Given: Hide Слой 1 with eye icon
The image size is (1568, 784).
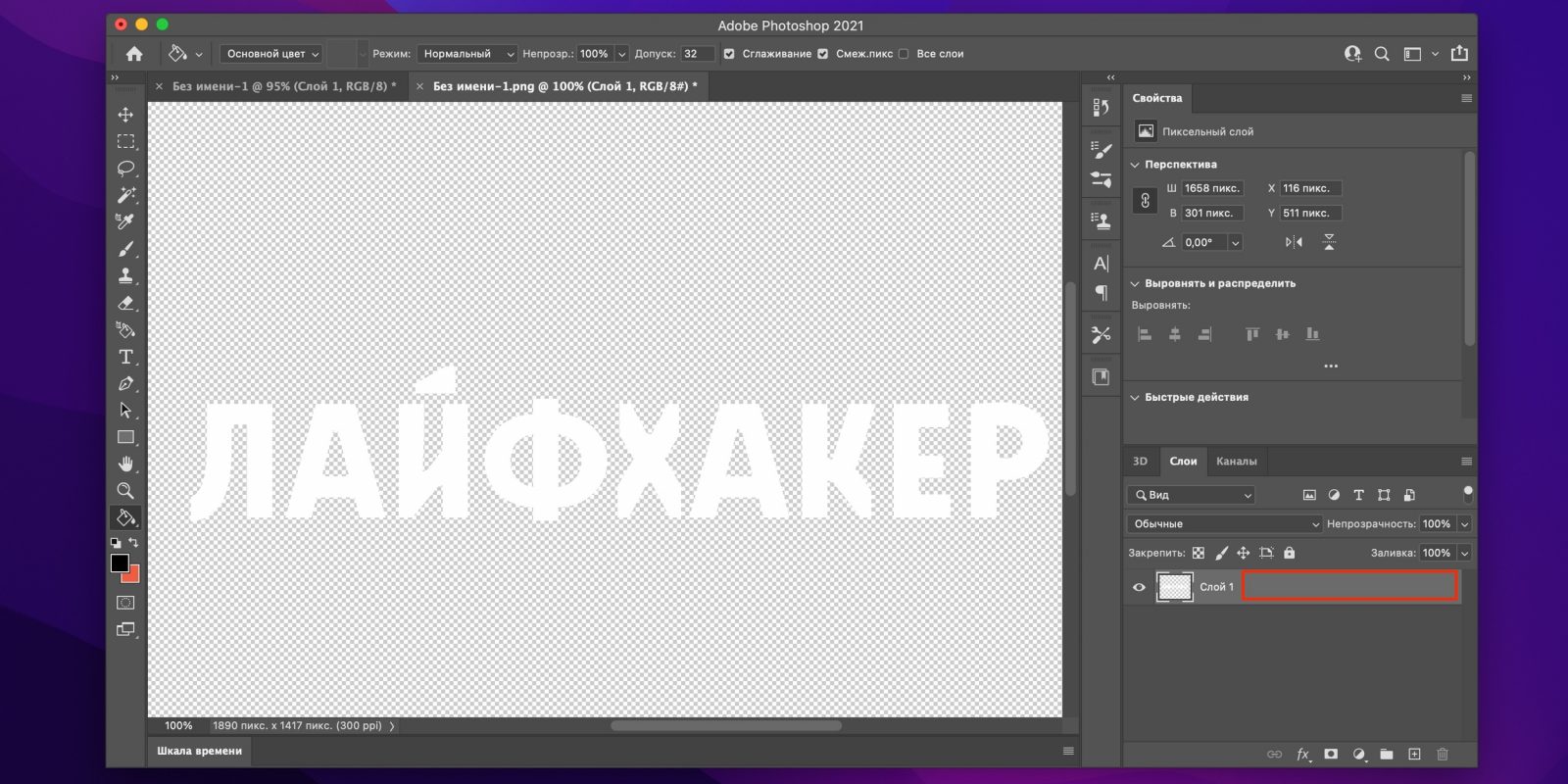Looking at the screenshot, I should point(1139,587).
